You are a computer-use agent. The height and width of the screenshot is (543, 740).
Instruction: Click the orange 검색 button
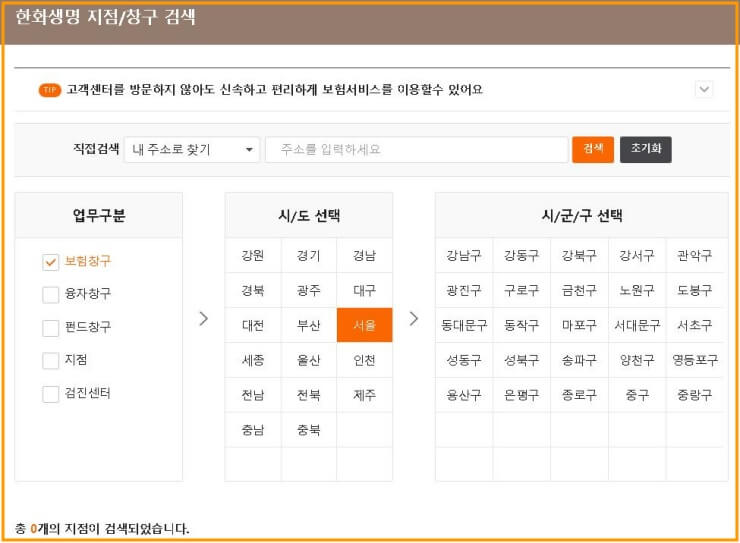click(593, 150)
